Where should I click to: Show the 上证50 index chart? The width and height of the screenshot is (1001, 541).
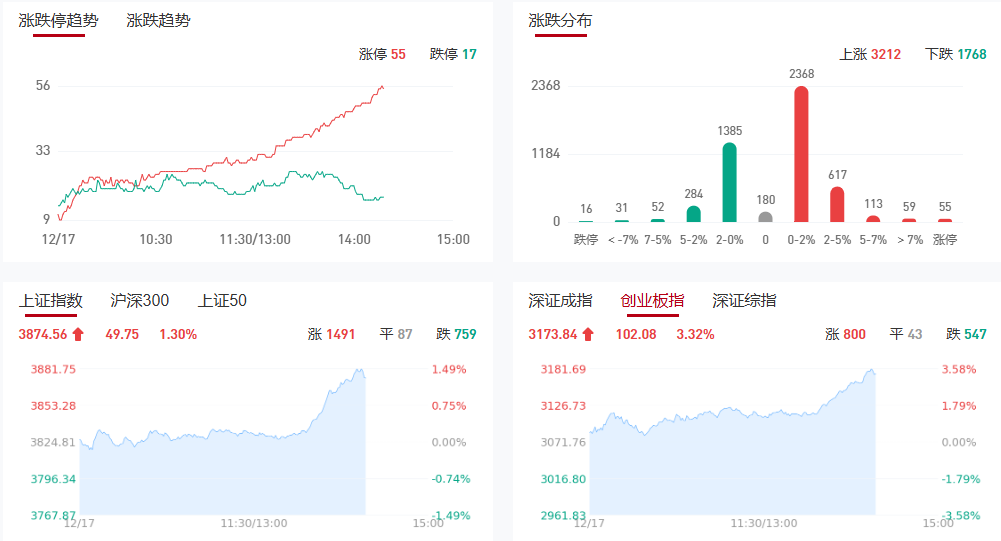pos(222,300)
